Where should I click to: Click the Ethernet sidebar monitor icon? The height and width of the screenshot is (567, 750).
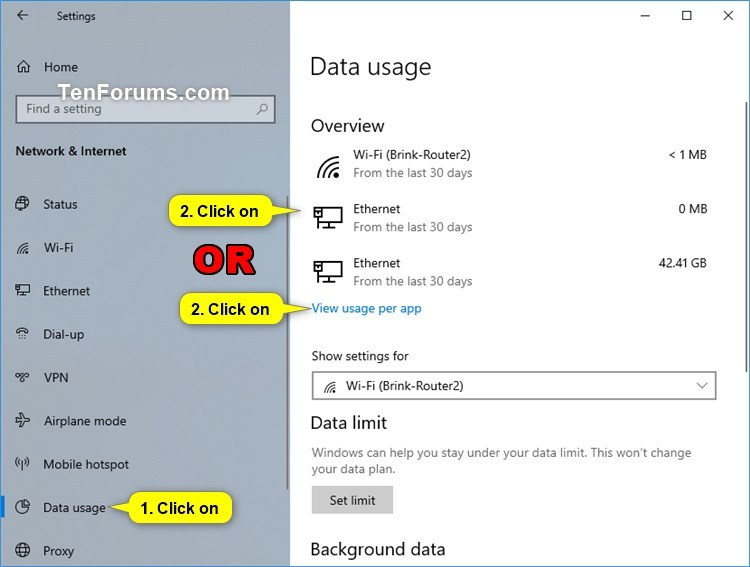point(22,290)
